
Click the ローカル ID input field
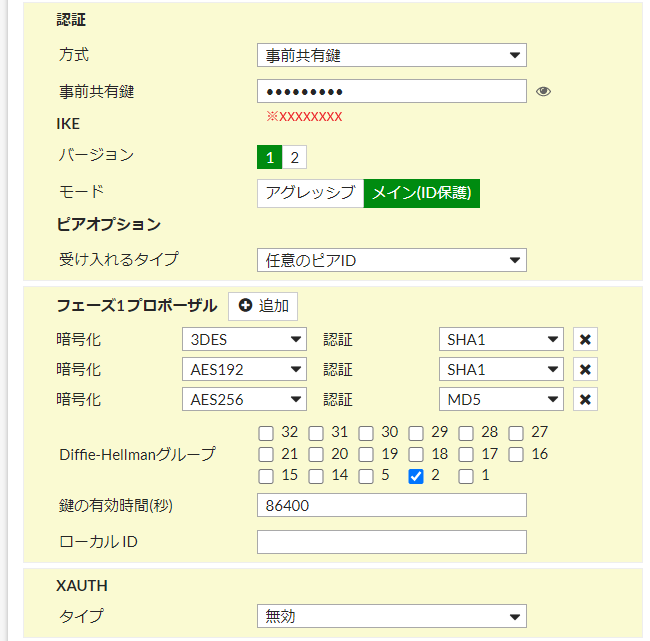click(392, 541)
